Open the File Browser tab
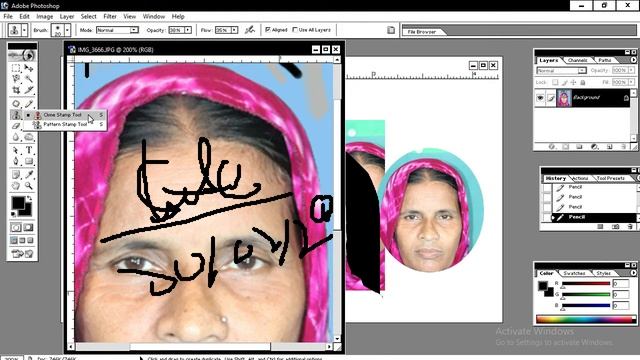640x360 pixels. pos(422,31)
